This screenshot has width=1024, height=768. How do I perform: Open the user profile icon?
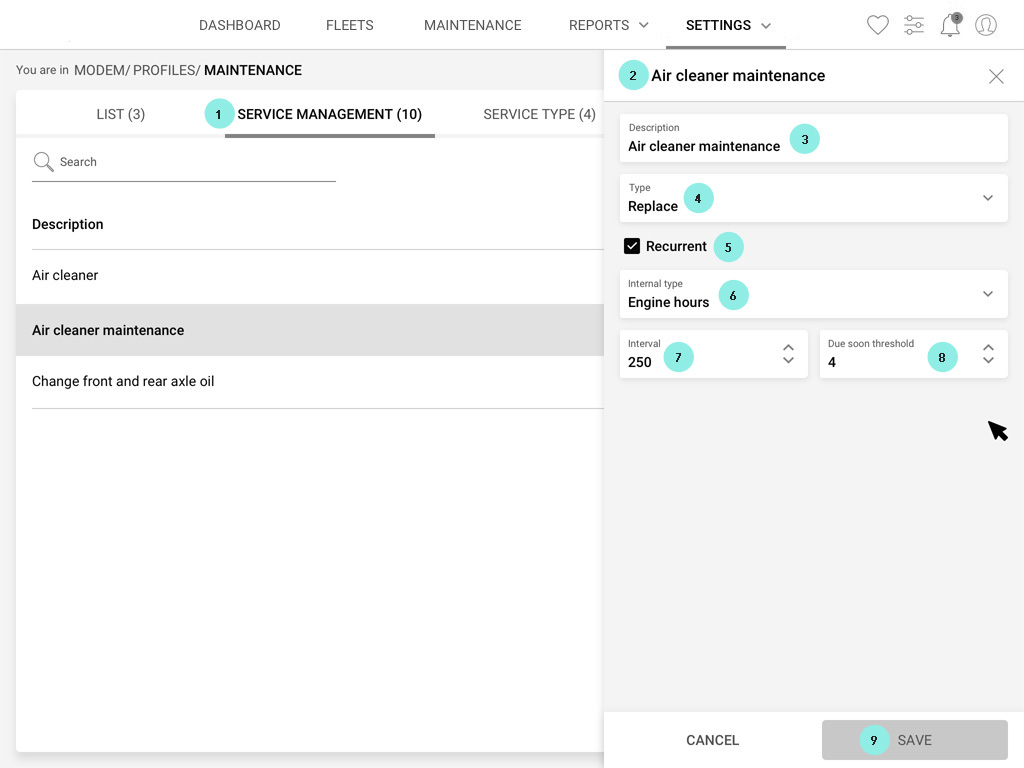[x=985, y=25]
